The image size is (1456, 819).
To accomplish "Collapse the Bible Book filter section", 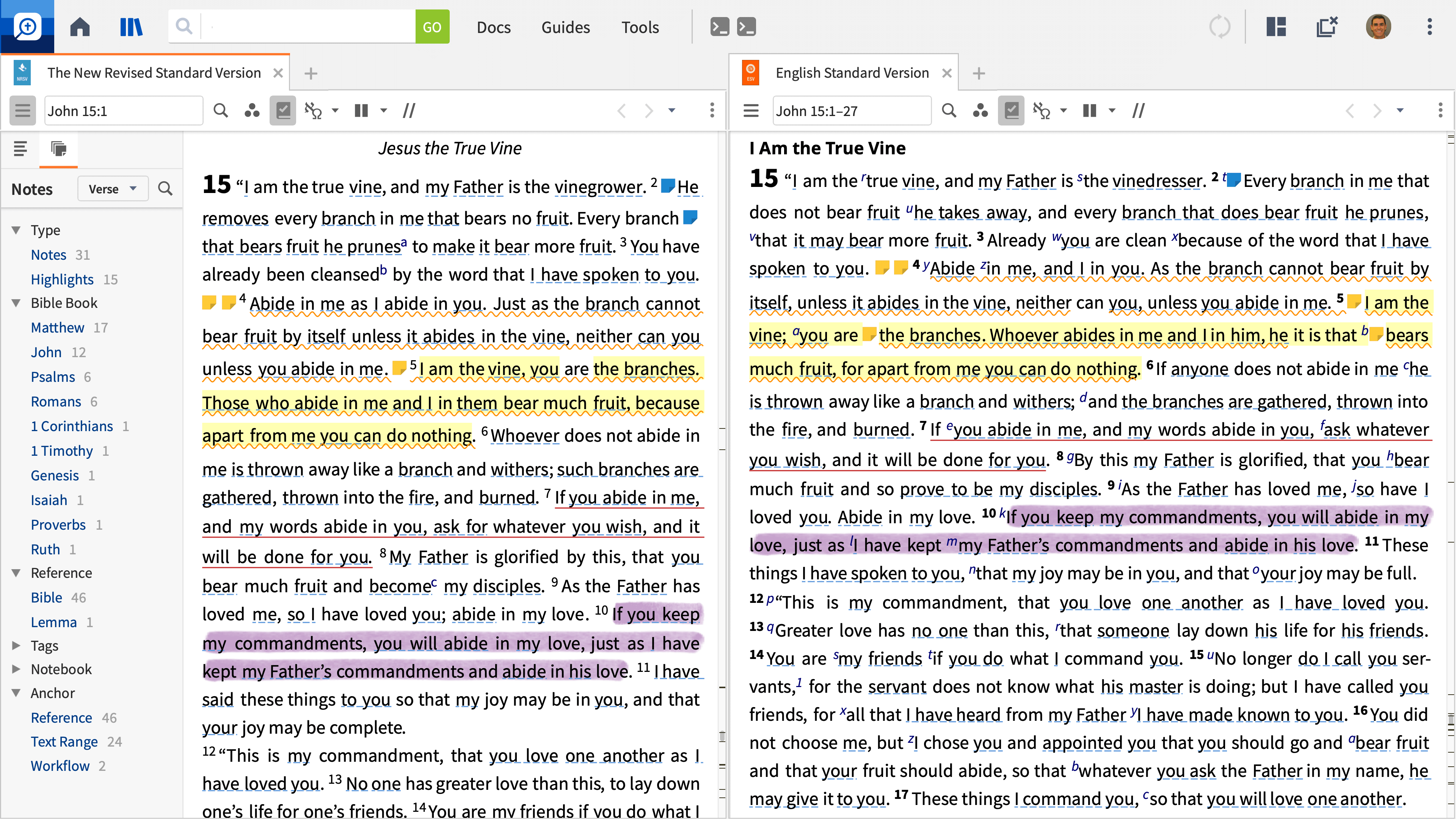I will tap(16, 303).
